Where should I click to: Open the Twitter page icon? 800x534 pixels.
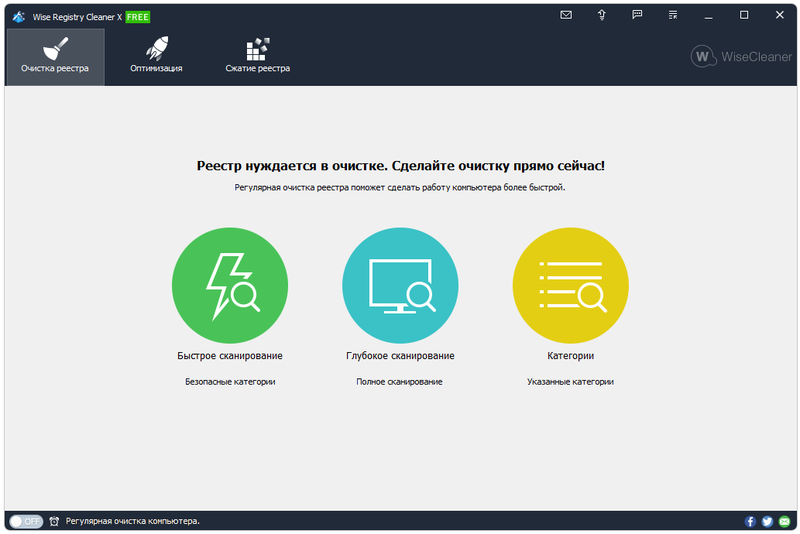[767, 521]
